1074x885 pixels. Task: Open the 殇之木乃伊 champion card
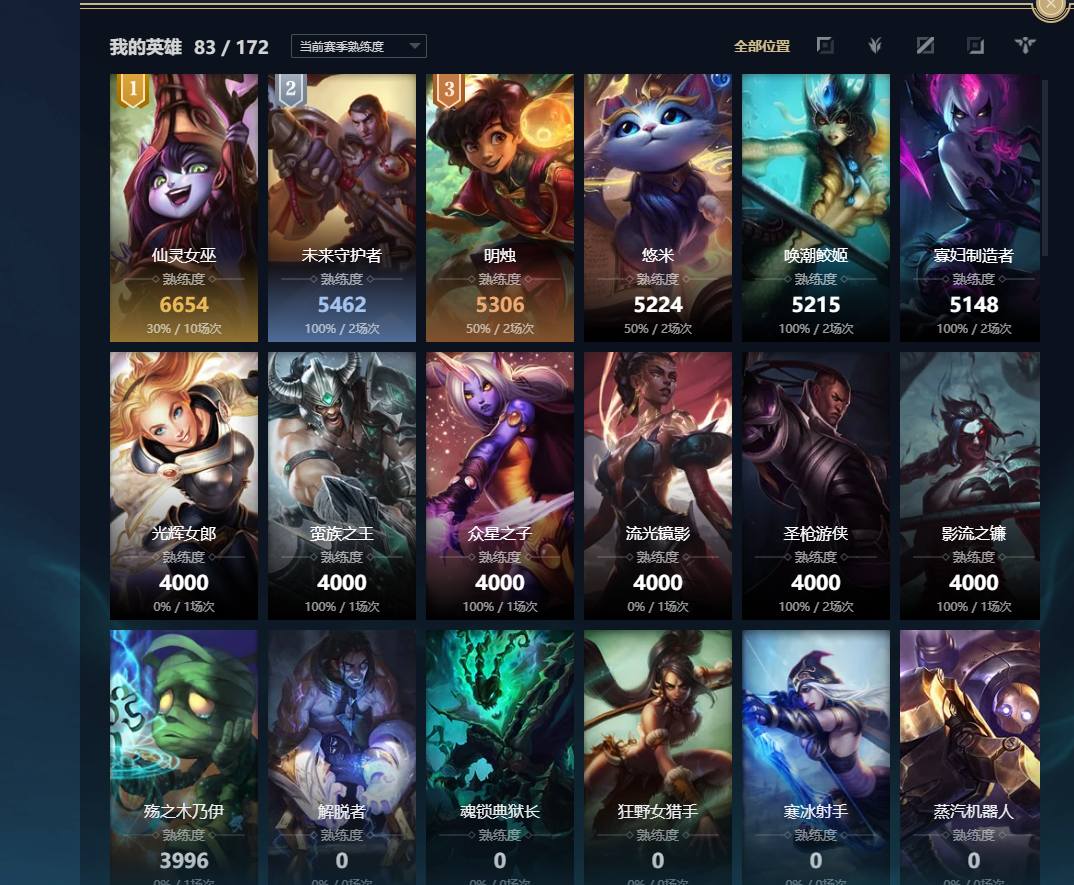coord(184,757)
